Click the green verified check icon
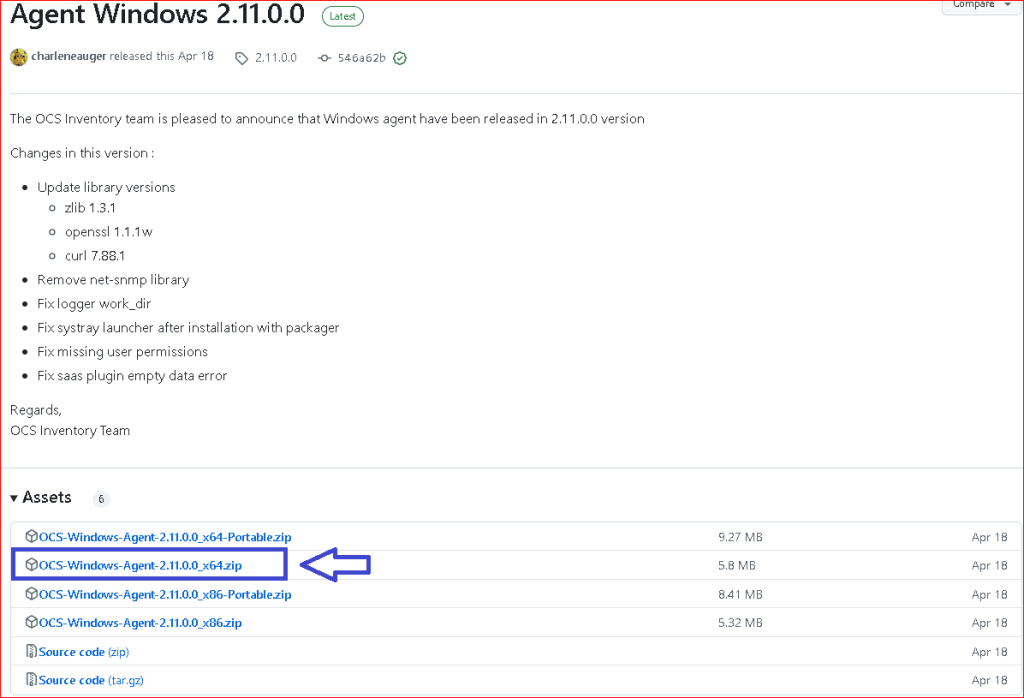This screenshot has width=1024, height=698. (400, 58)
